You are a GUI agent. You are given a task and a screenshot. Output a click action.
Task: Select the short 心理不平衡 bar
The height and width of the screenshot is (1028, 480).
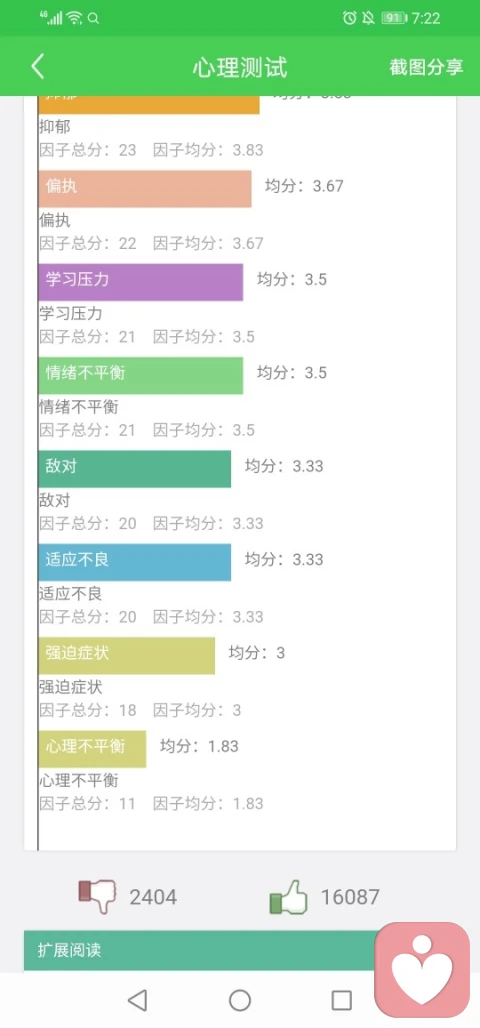point(92,749)
